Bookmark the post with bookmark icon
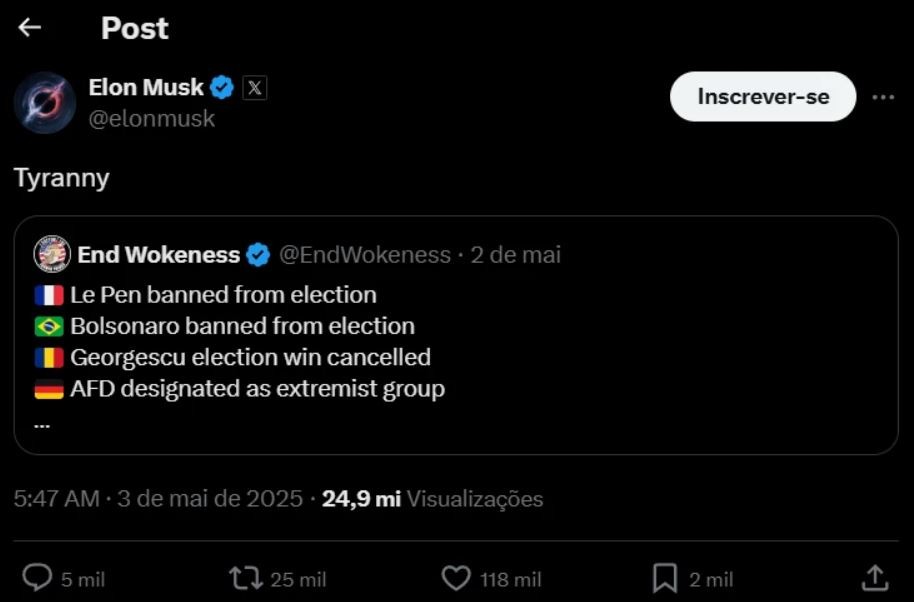914x602 pixels. (x=665, y=578)
